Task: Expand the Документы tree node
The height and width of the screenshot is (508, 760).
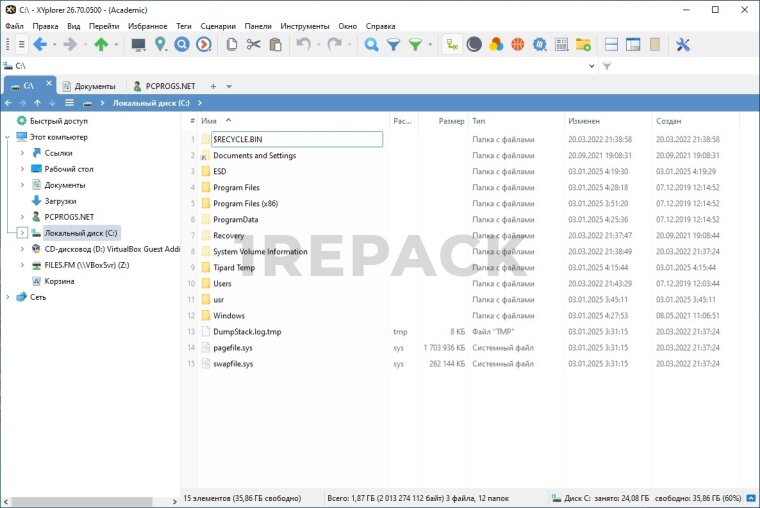Action: (x=22, y=185)
